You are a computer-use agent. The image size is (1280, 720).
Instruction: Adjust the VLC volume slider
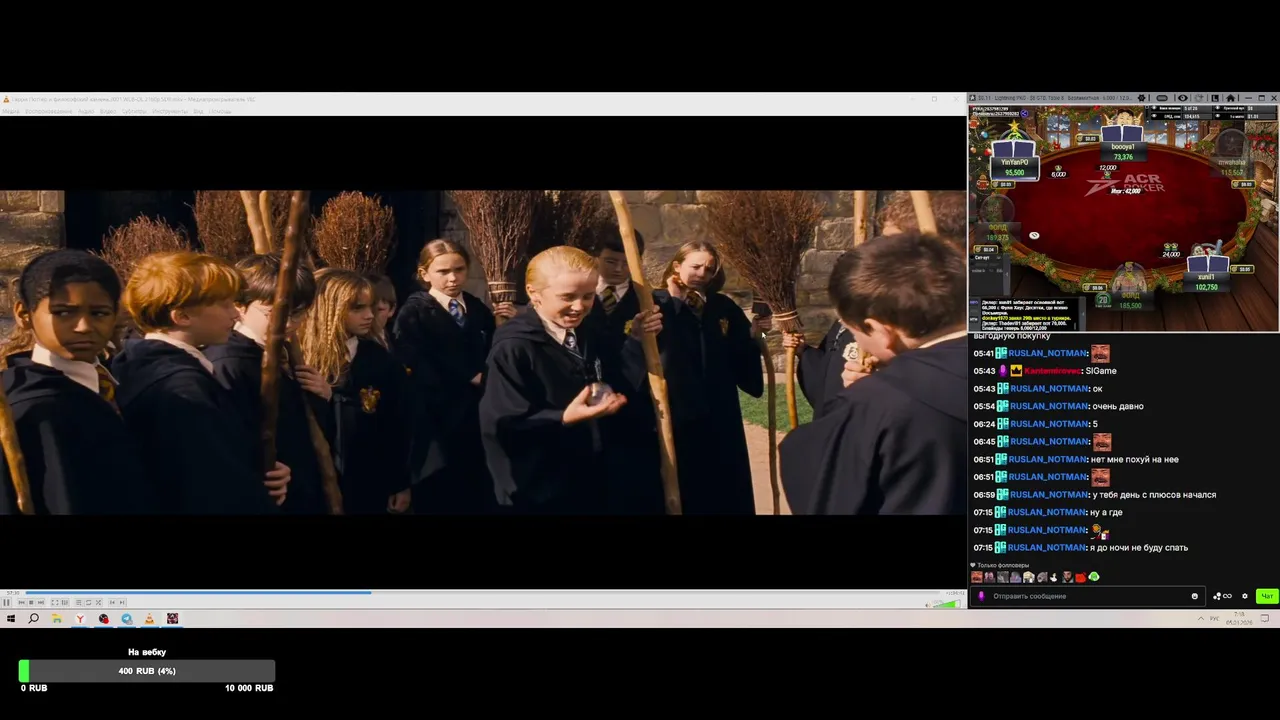(x=947, y=603)
